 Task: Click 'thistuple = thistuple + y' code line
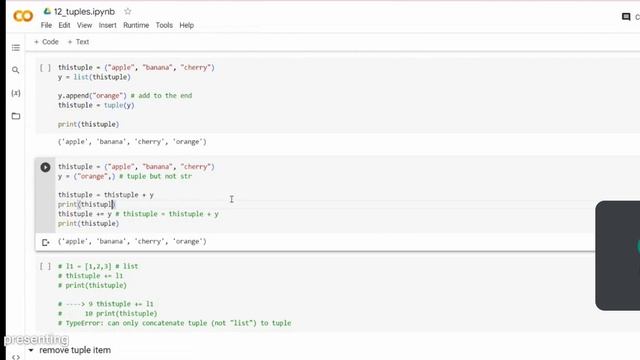pyautogui.click(x=106, y=195)
